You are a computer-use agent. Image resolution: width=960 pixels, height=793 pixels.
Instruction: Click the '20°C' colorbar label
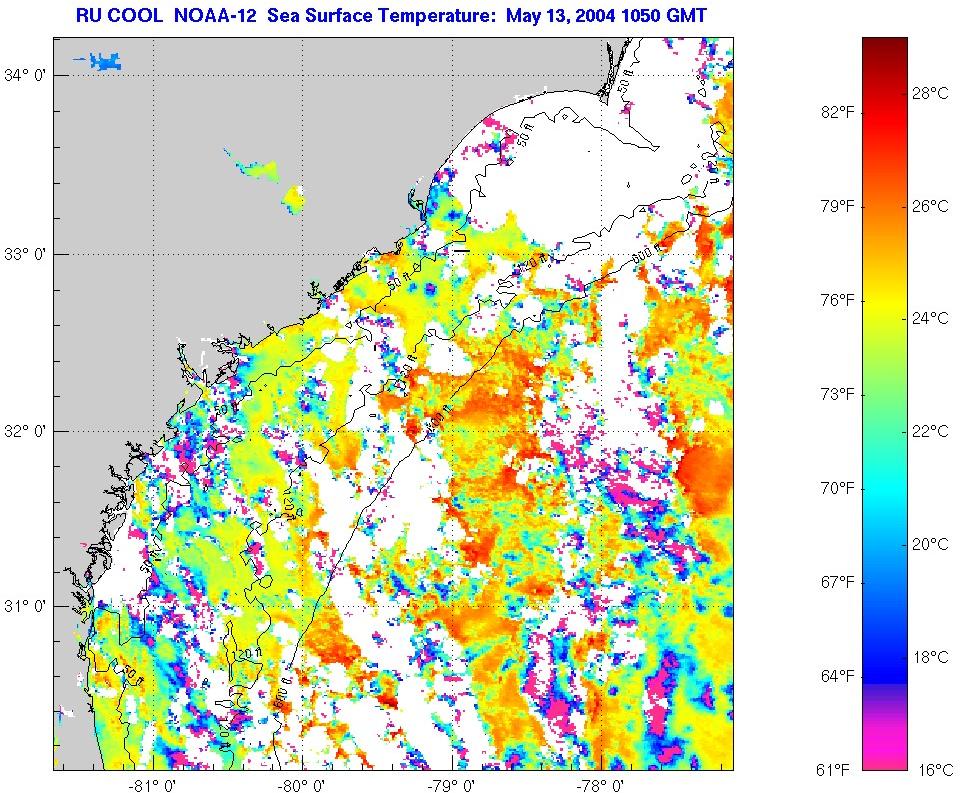[x=931, y=544]
